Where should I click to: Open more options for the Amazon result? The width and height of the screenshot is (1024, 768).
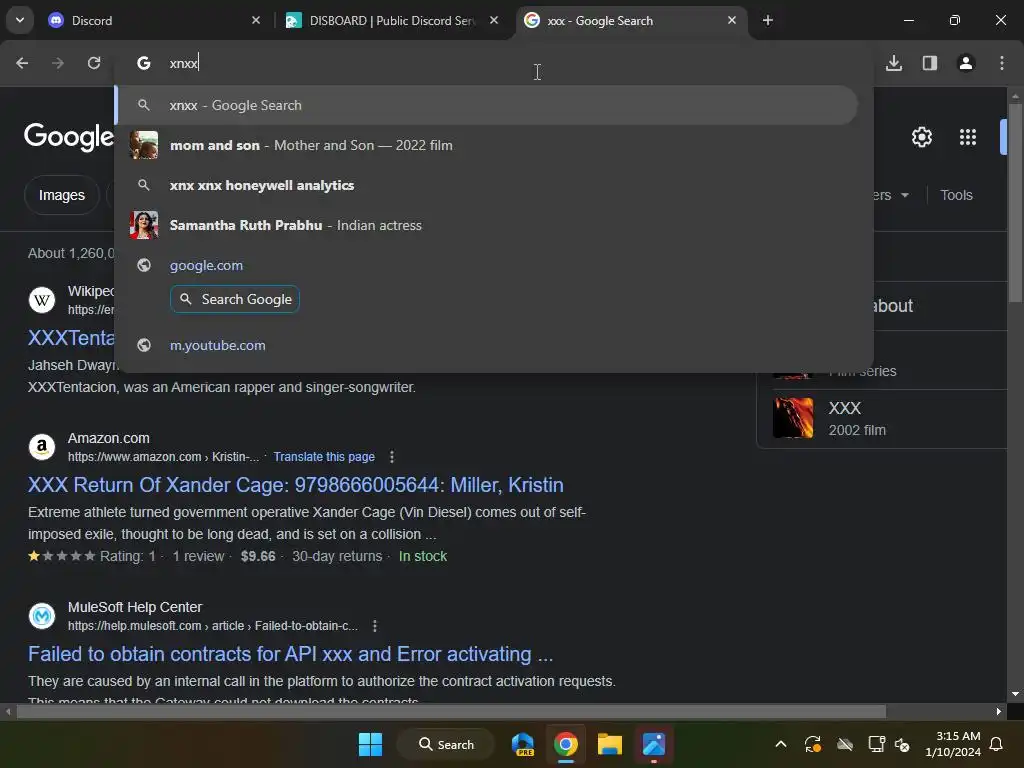392,456
